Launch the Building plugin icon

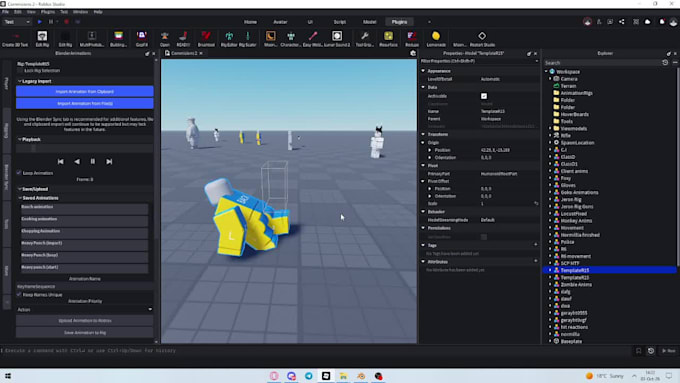tap(118, 39)
